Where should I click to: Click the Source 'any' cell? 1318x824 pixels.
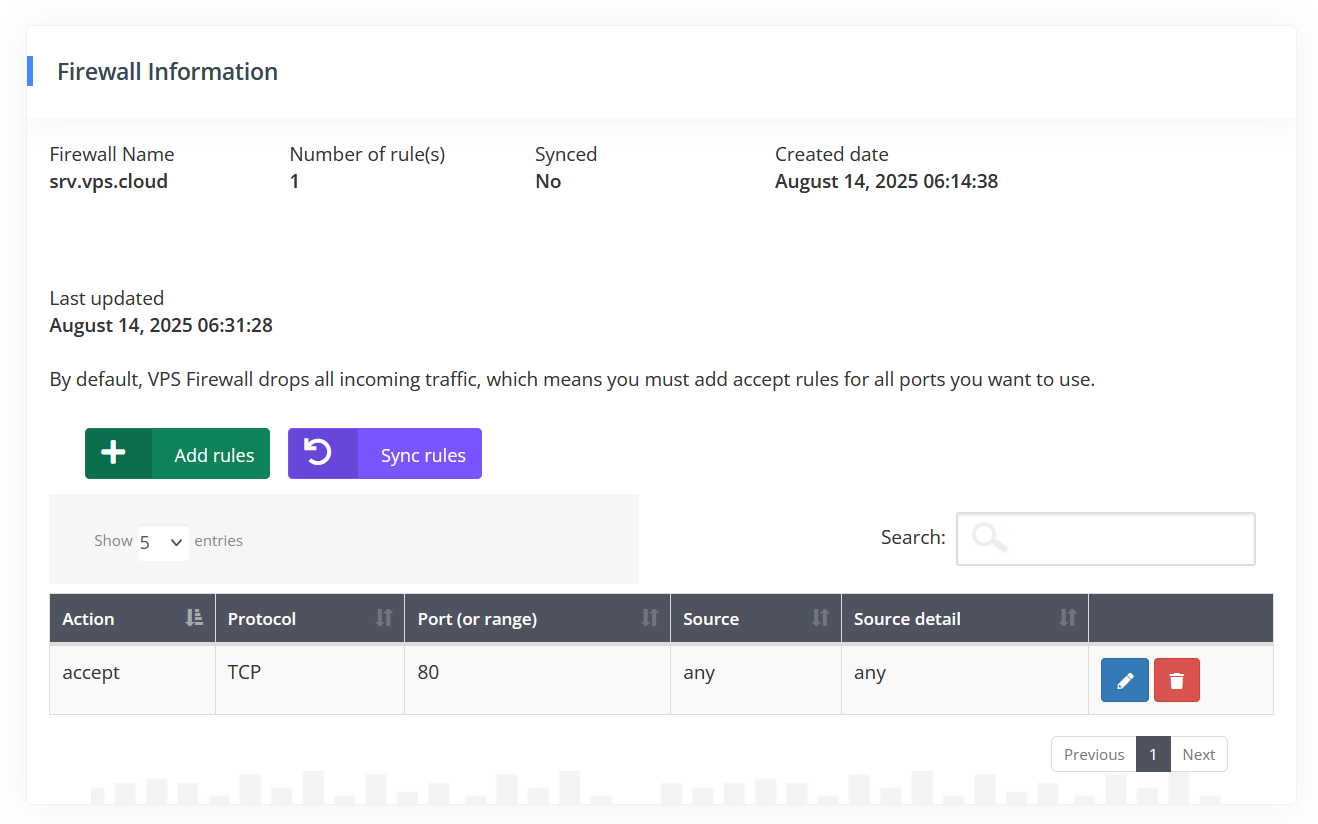756,679
